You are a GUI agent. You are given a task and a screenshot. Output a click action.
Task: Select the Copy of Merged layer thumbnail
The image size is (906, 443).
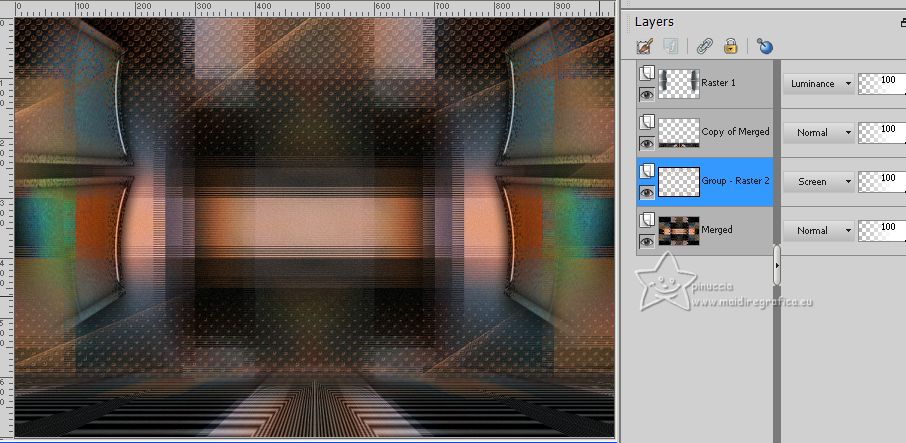(679, 133)
